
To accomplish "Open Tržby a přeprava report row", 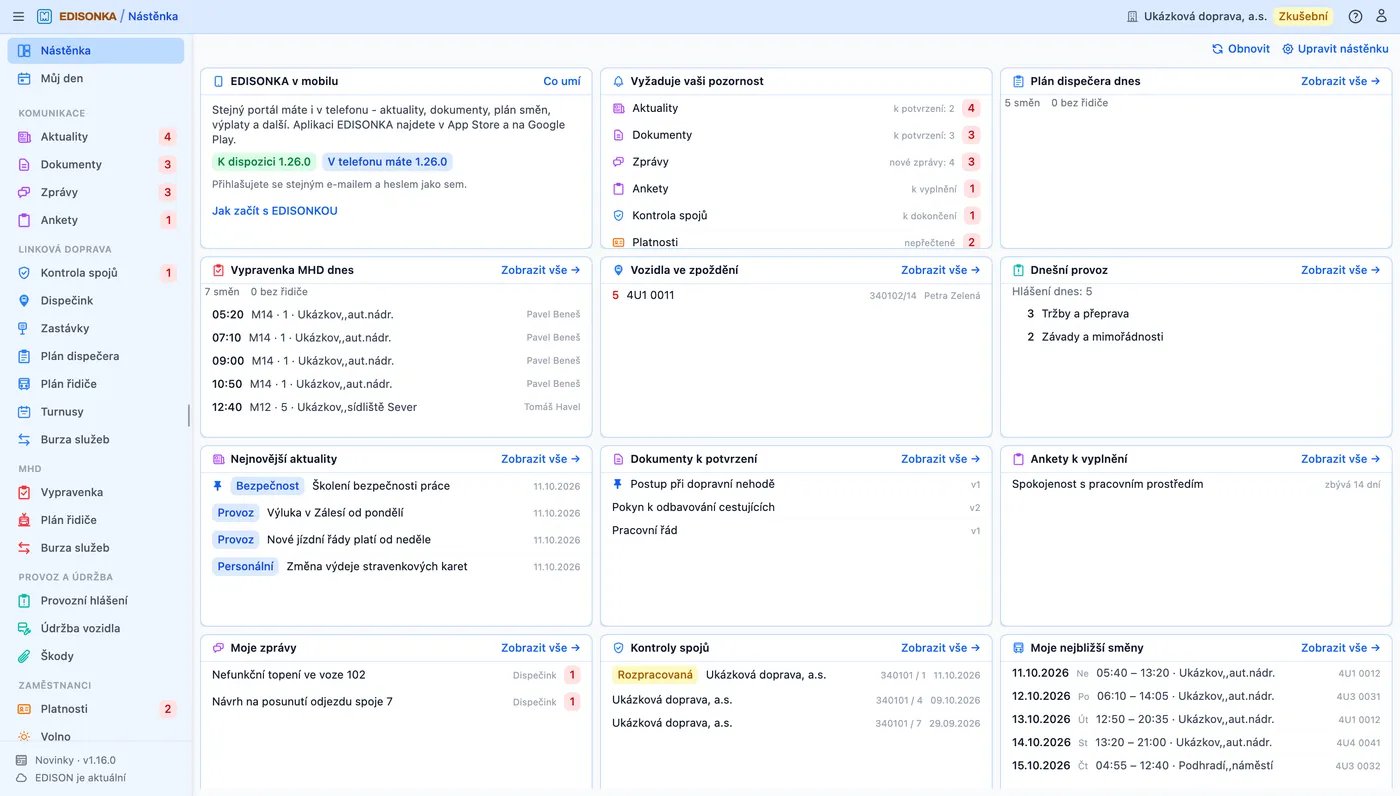I will click(1196, 314).
